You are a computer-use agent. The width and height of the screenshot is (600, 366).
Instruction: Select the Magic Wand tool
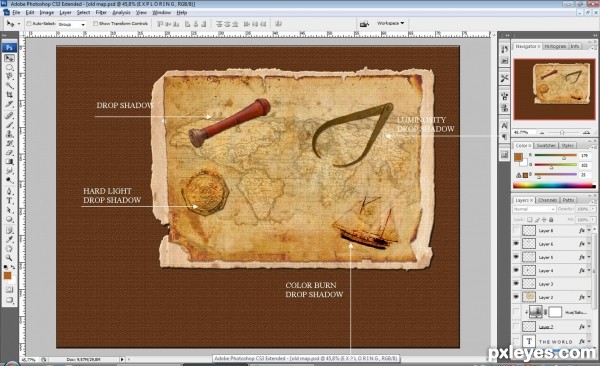click(x=9, y=86)
